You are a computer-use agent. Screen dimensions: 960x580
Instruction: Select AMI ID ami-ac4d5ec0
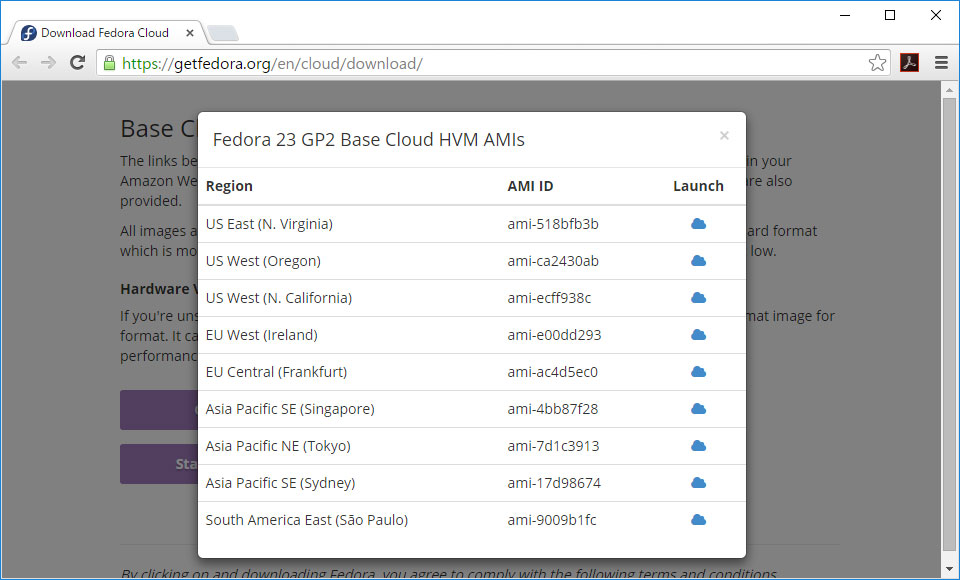pos(552,372)
